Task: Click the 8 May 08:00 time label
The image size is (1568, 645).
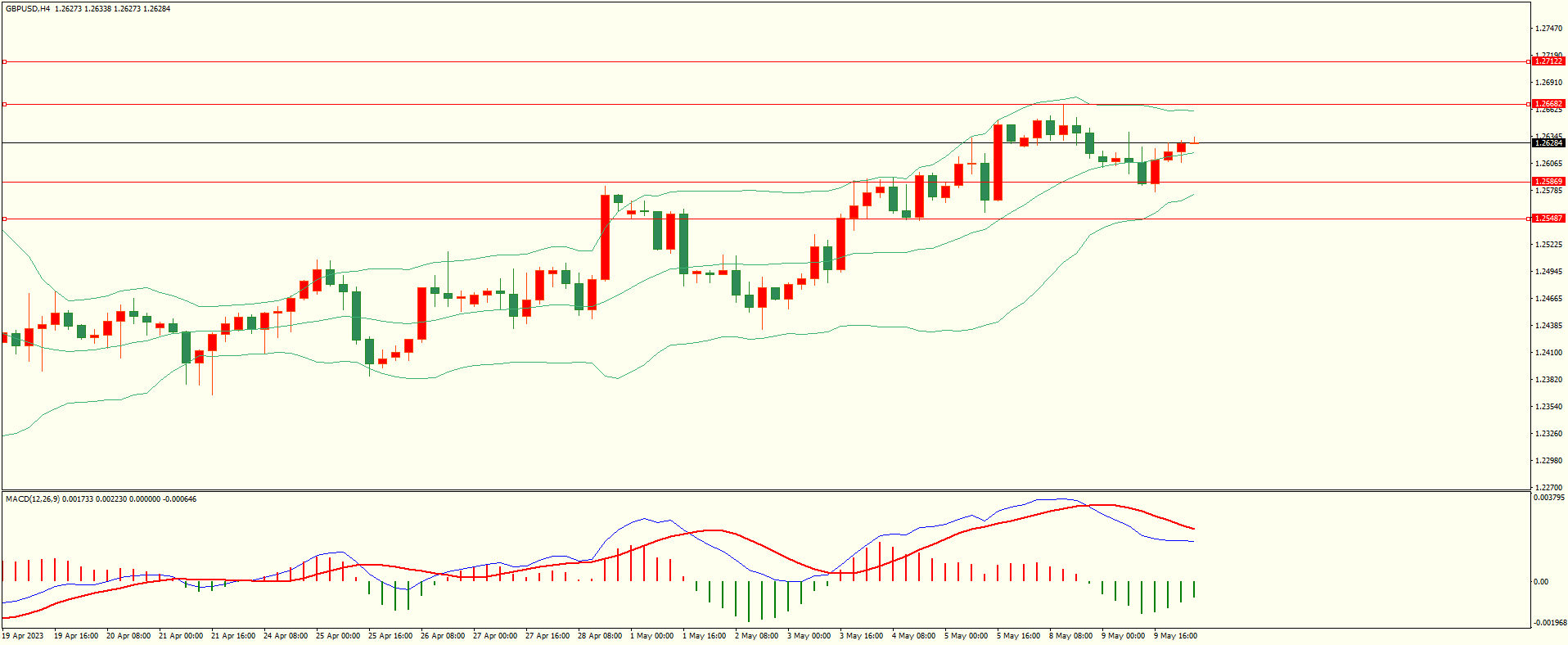Action: click(x=1071, y=636)
